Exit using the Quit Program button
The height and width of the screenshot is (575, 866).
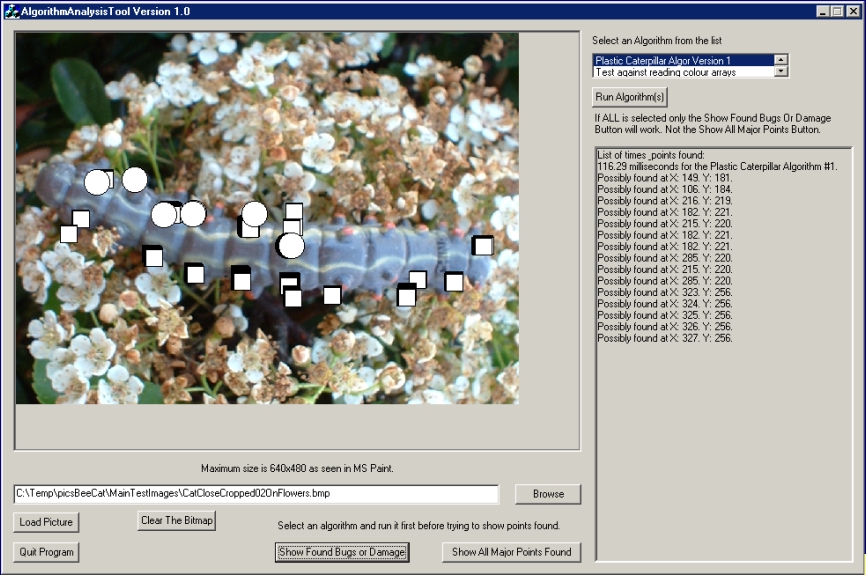click(x=46, y=552)
